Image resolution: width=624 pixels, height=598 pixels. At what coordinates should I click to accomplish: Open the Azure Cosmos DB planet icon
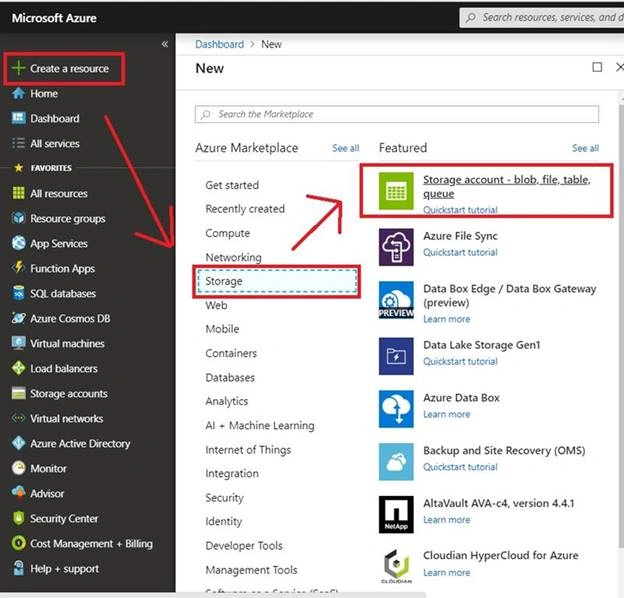pyautogui.click(x=18, y=318)
